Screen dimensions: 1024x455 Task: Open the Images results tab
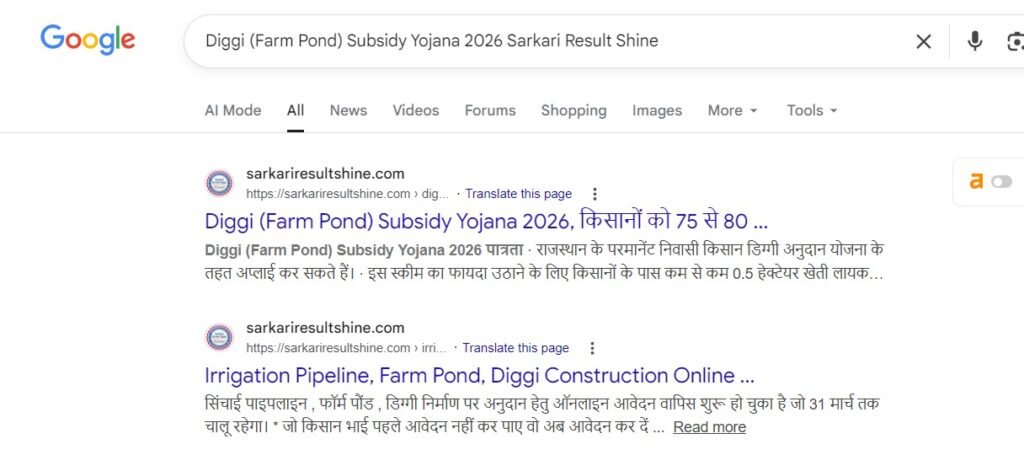657,111
